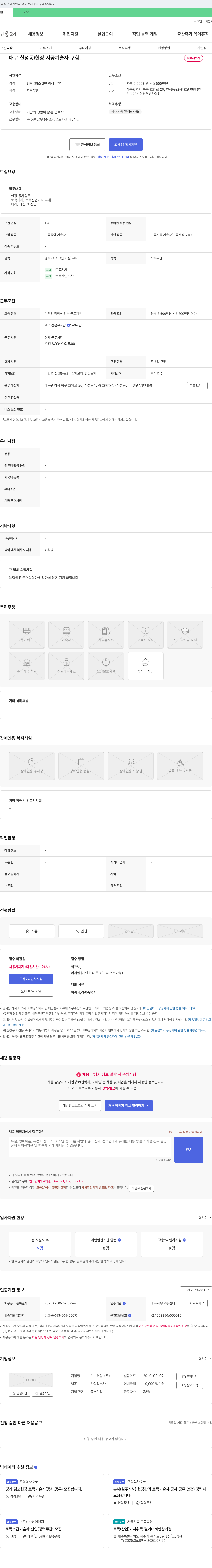Open the 직업 능력 개발 menu
The image size is (212, 1568).
point(145,34)
